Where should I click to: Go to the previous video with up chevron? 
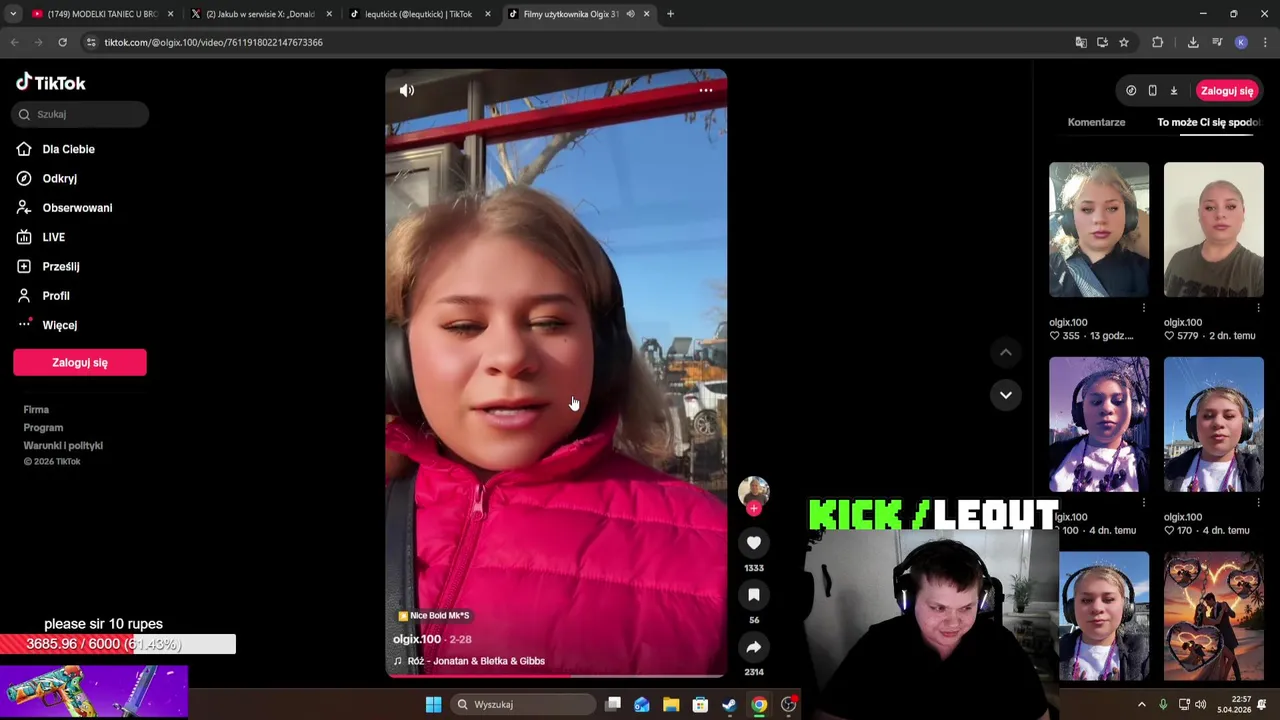1006,352
